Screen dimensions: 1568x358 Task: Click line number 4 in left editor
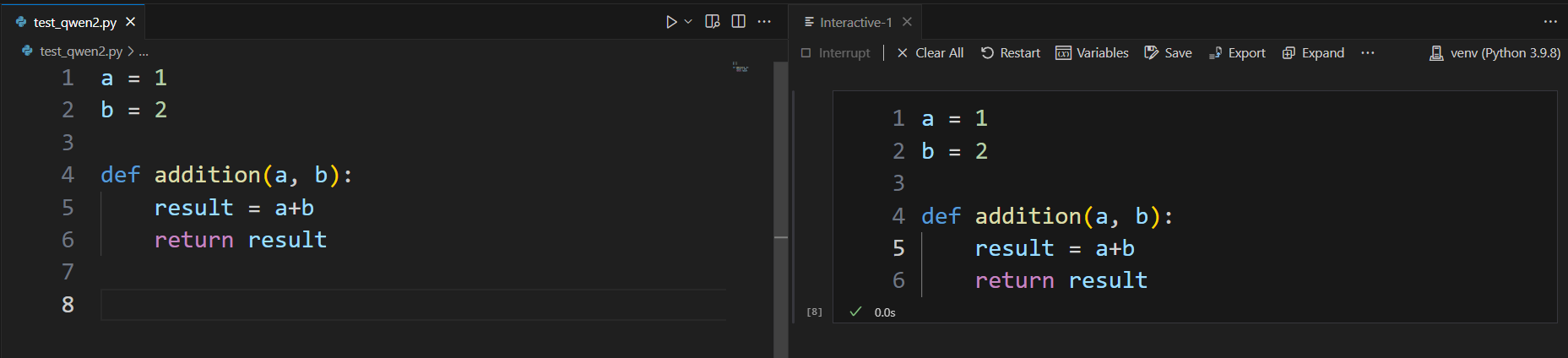pos(68,175)
